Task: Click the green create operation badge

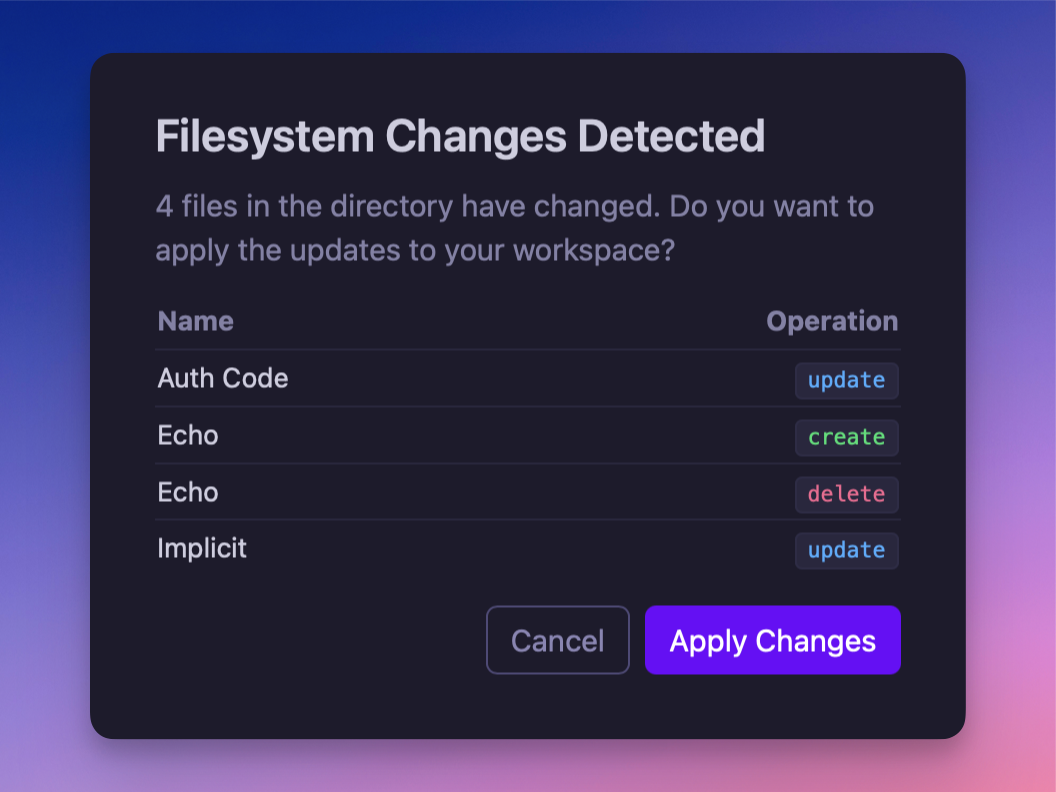Action: [846, 437]
